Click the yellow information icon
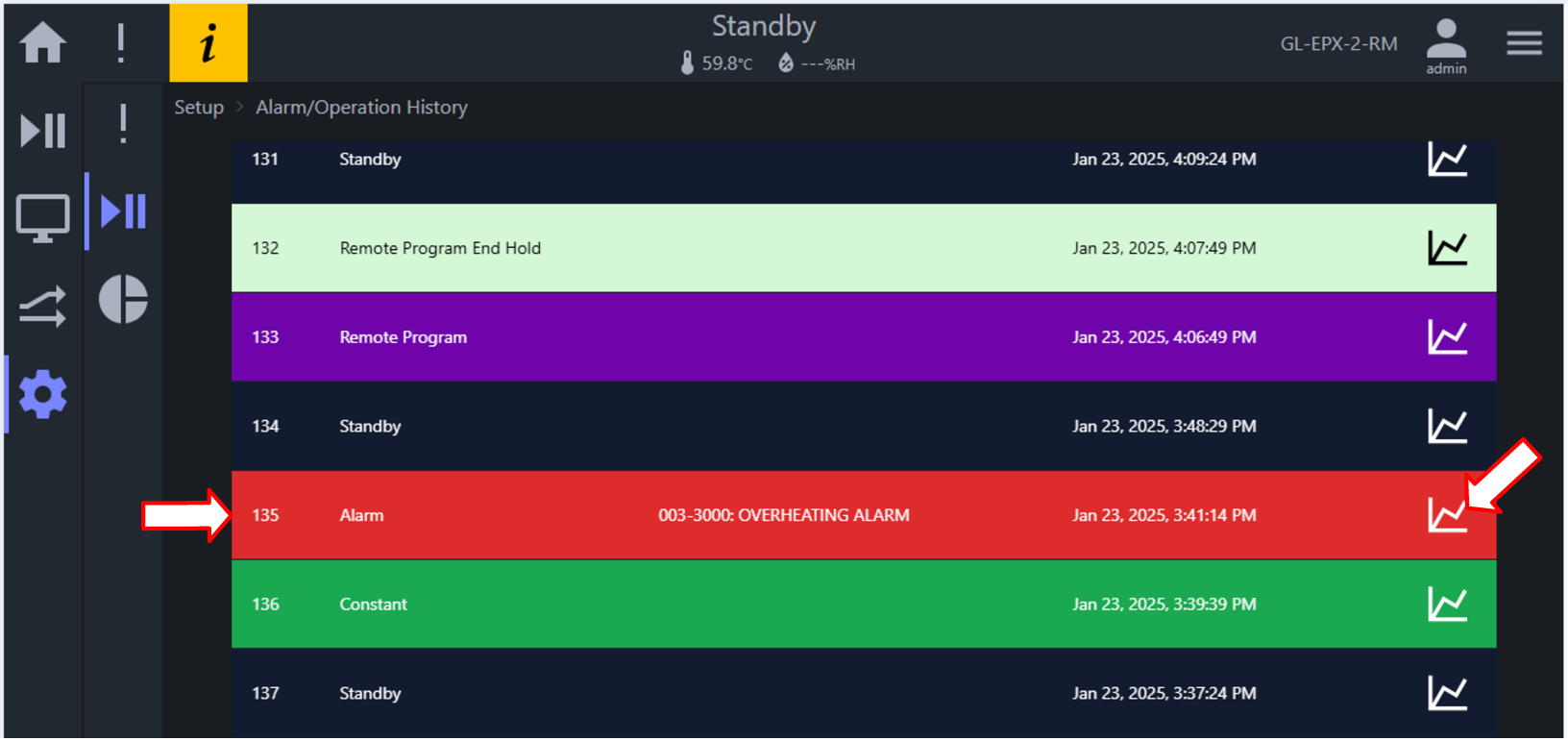 (x=208, y=43)
